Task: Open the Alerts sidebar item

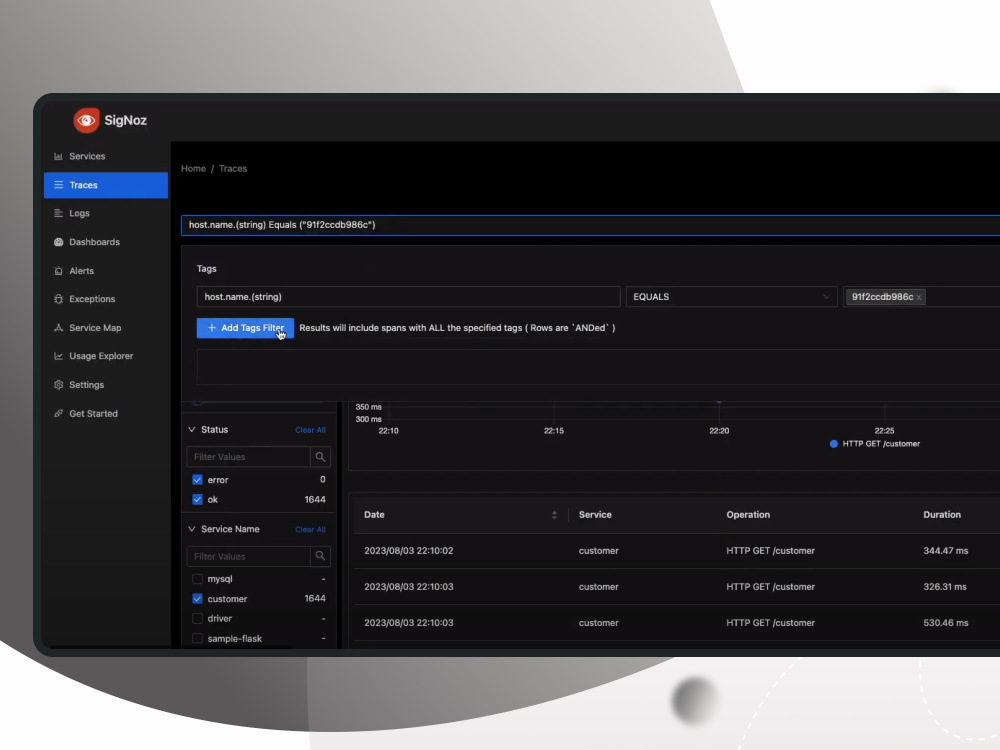Action: [x=106, y=270]
